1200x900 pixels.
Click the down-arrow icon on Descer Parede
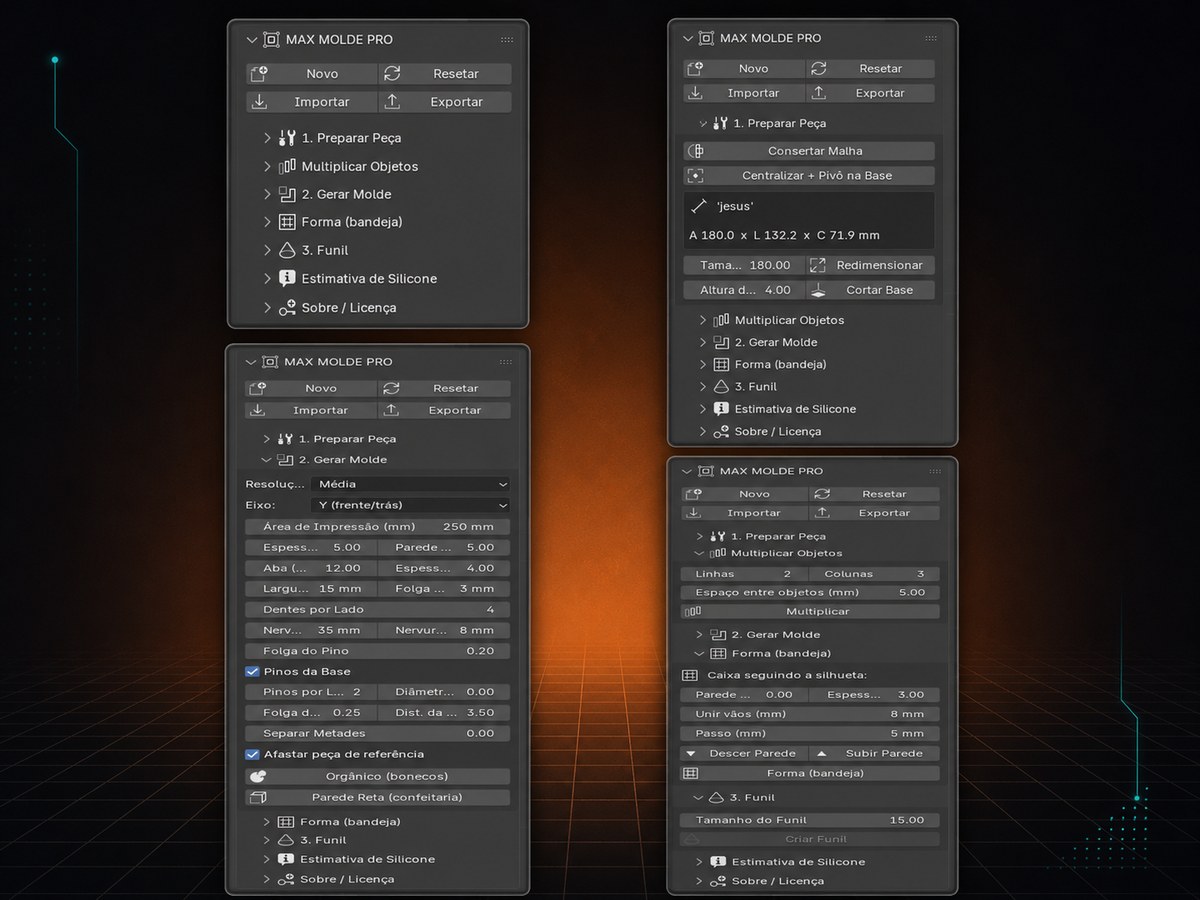coord(690,753)
